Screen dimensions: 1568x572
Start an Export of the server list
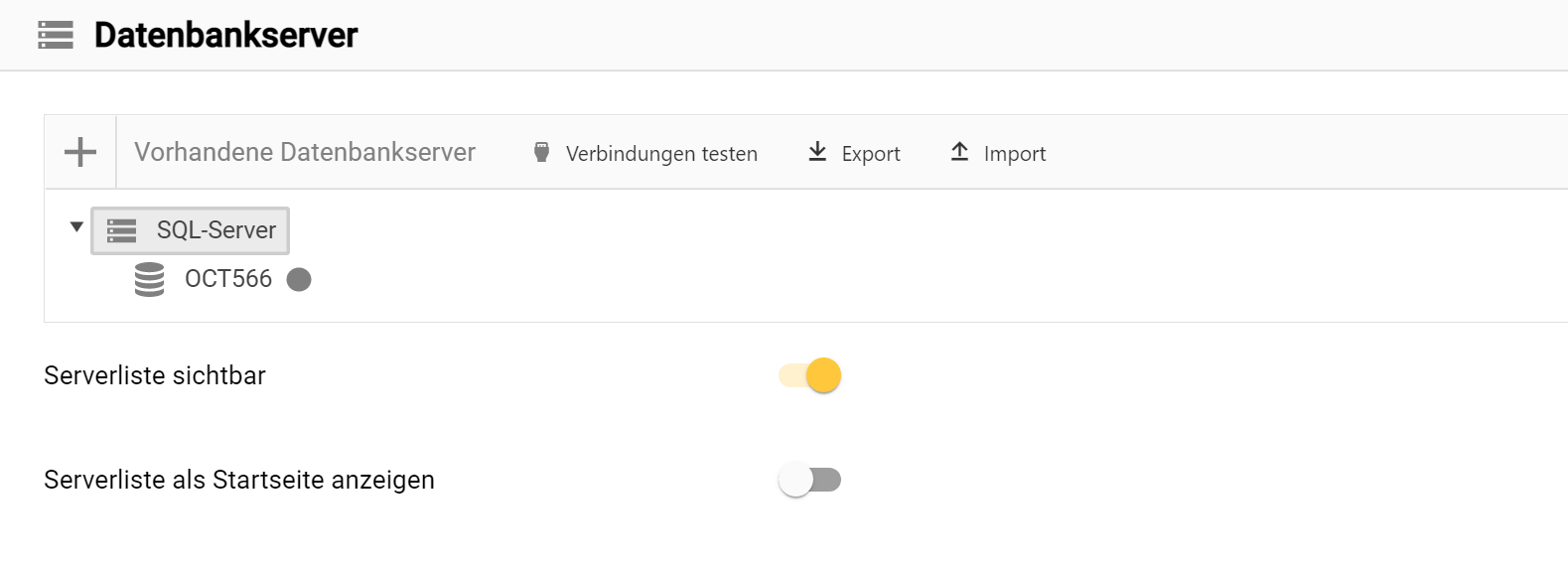point(869,153)
